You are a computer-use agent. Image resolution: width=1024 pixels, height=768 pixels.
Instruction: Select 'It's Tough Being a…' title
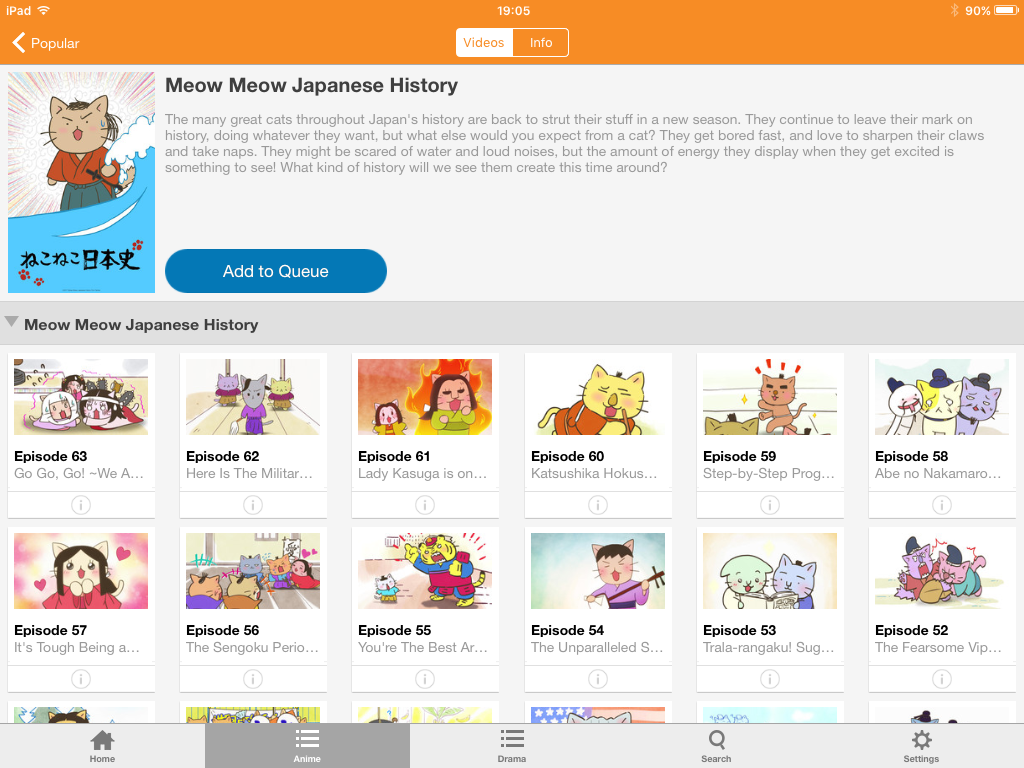coord(77,648)
